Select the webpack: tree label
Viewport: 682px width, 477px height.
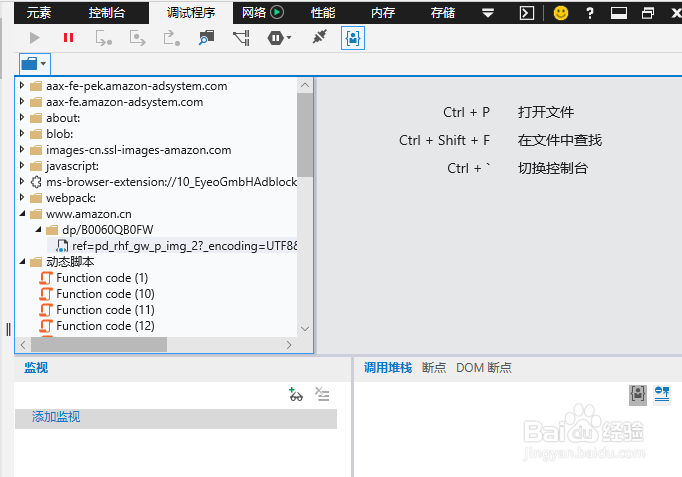pyautogui.click(x=71, y=198)
